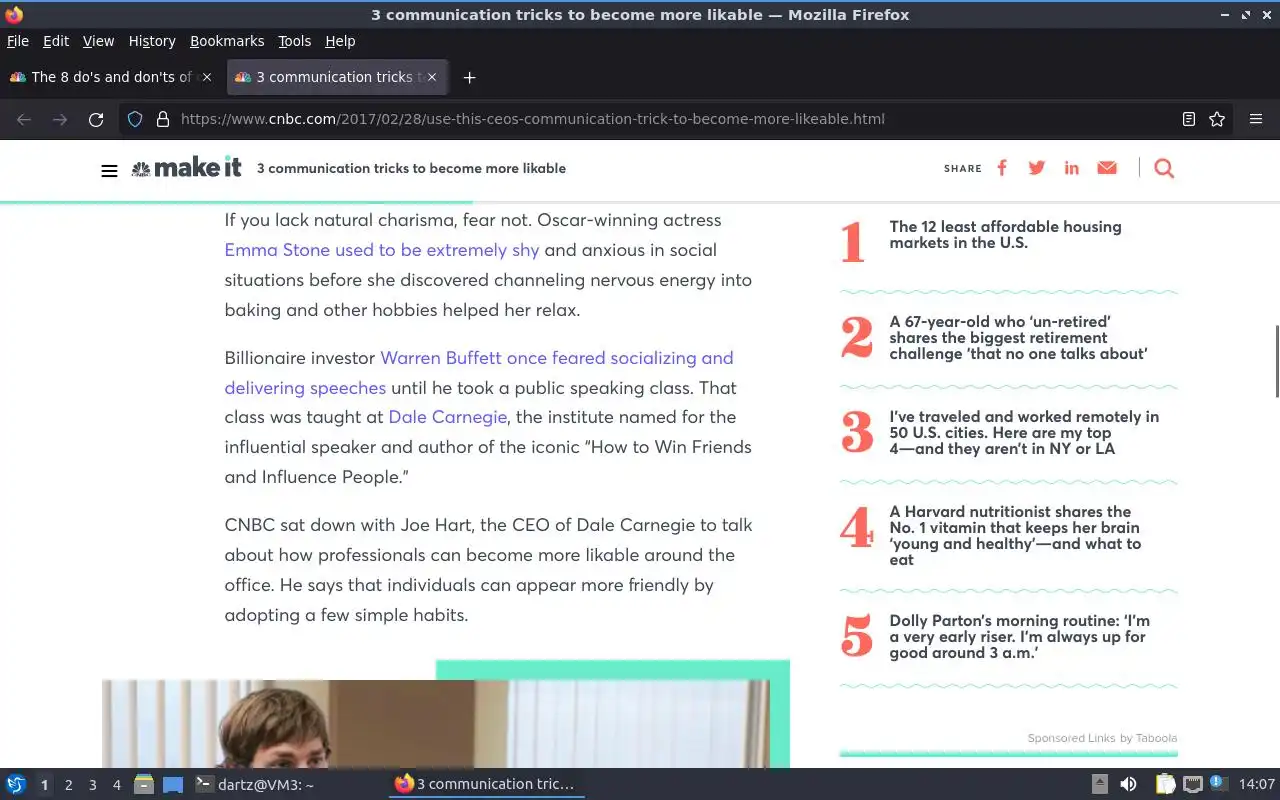1280x800 pixels.
Task: Open the 67-year-old 'un-retired' story
Action: pos(1018,338)
